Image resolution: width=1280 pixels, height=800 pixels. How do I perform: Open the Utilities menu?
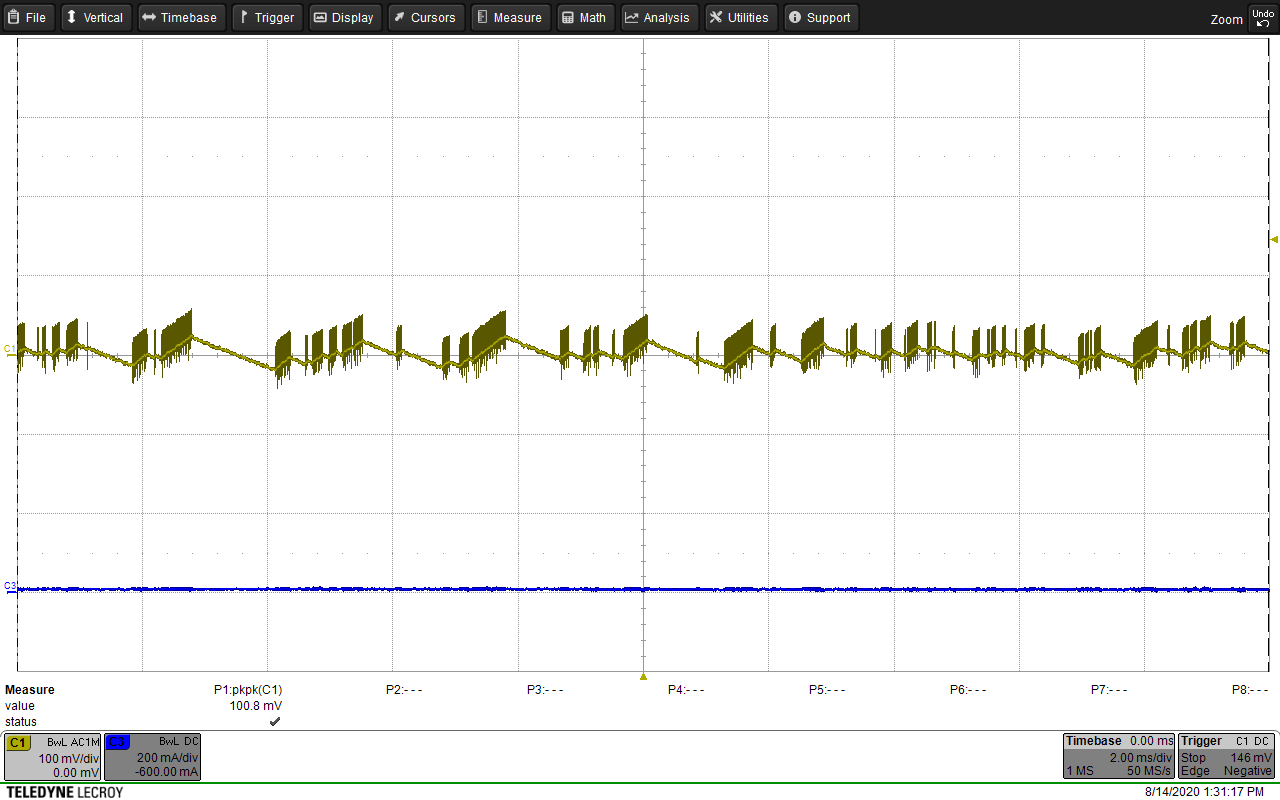click(740, 17)
